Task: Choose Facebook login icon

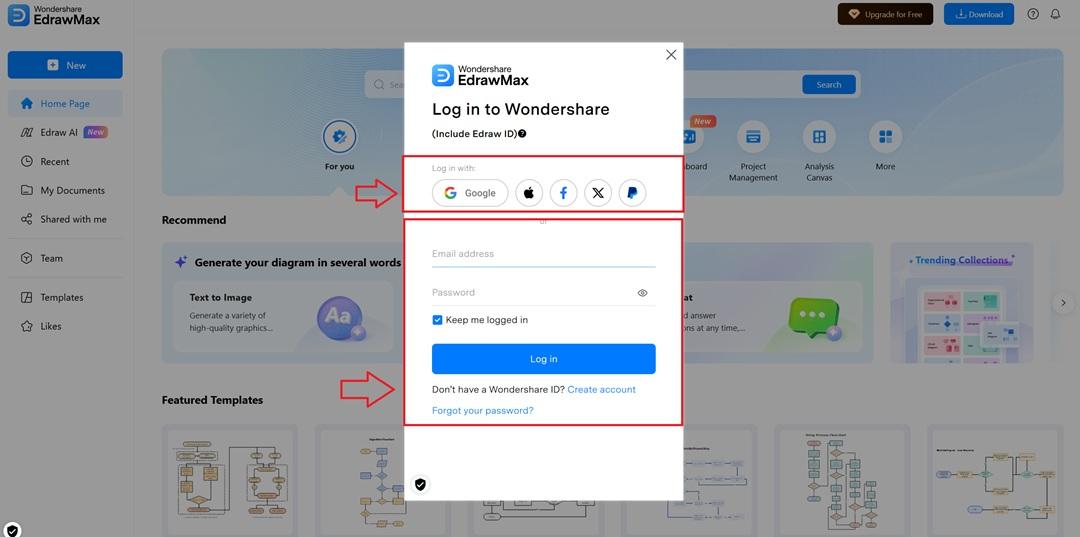Action: (563, 193)
